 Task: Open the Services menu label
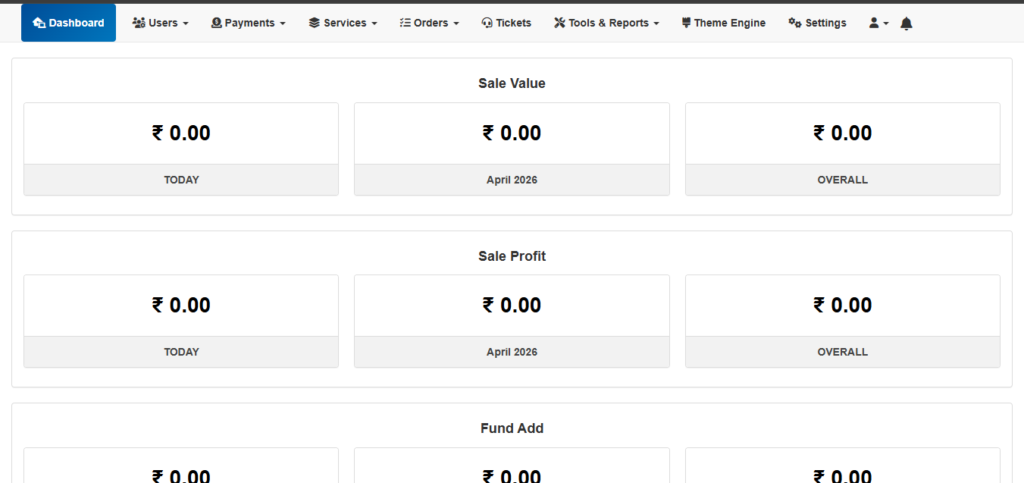[x=345, y=23]
